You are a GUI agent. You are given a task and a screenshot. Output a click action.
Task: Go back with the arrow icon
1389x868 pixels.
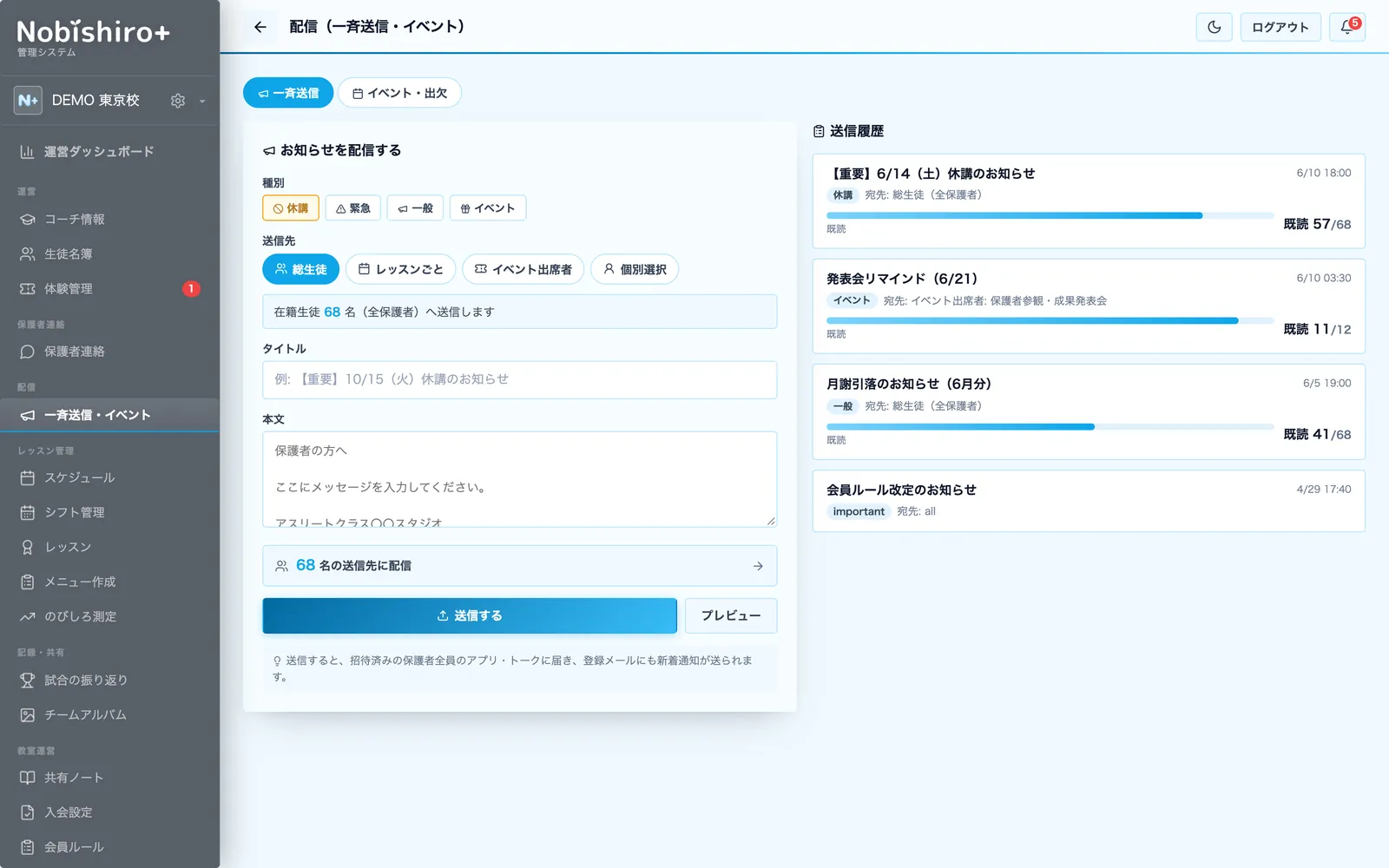click(x=260, y=27)
